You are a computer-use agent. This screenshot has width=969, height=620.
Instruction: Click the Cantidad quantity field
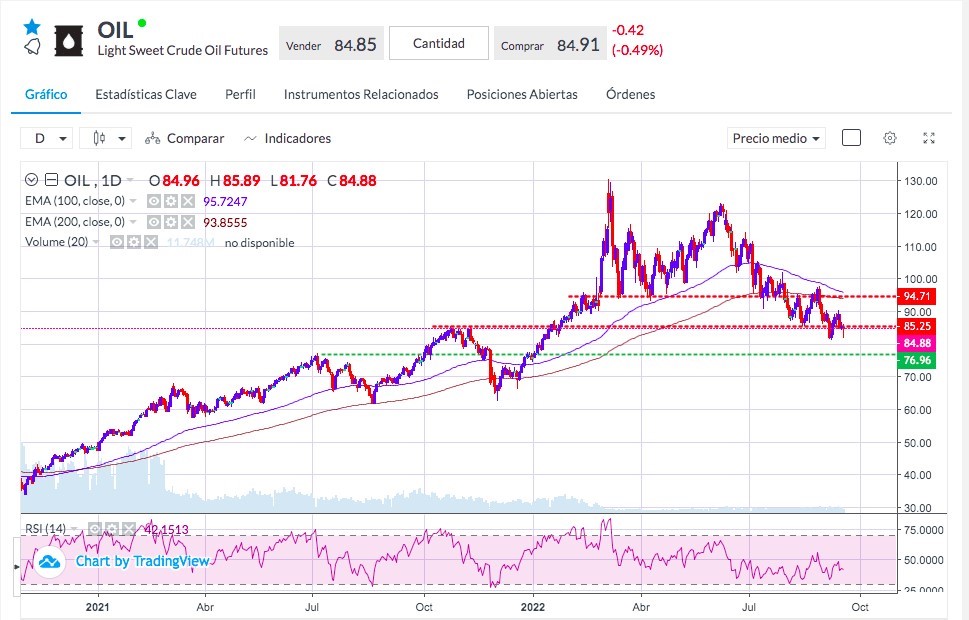(439, 43)
